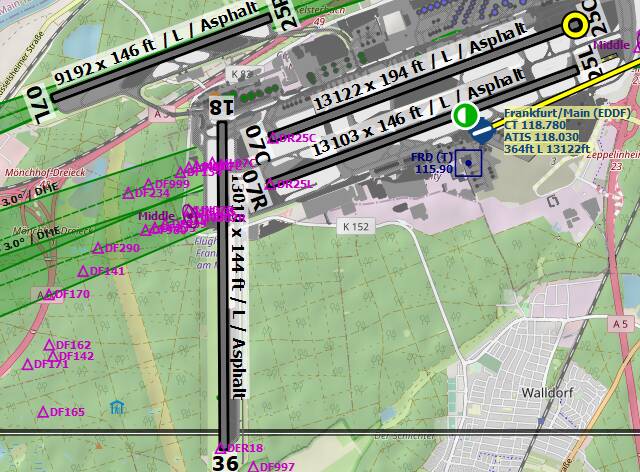Viewport: 640px width, 472px height.
Task: Click the FRD VOR square symbol
Action: pos(467,162)
